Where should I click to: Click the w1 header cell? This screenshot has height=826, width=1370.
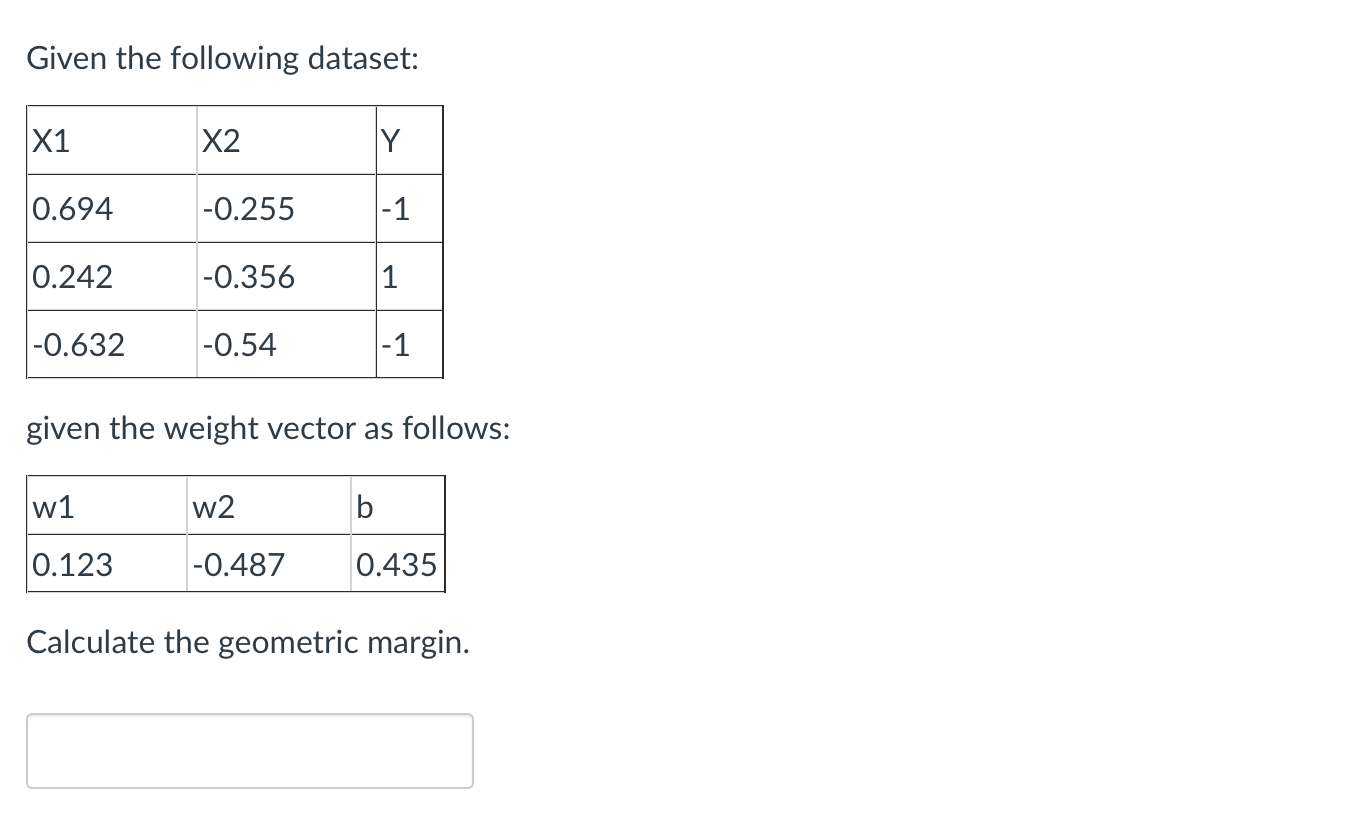(106, 507)
